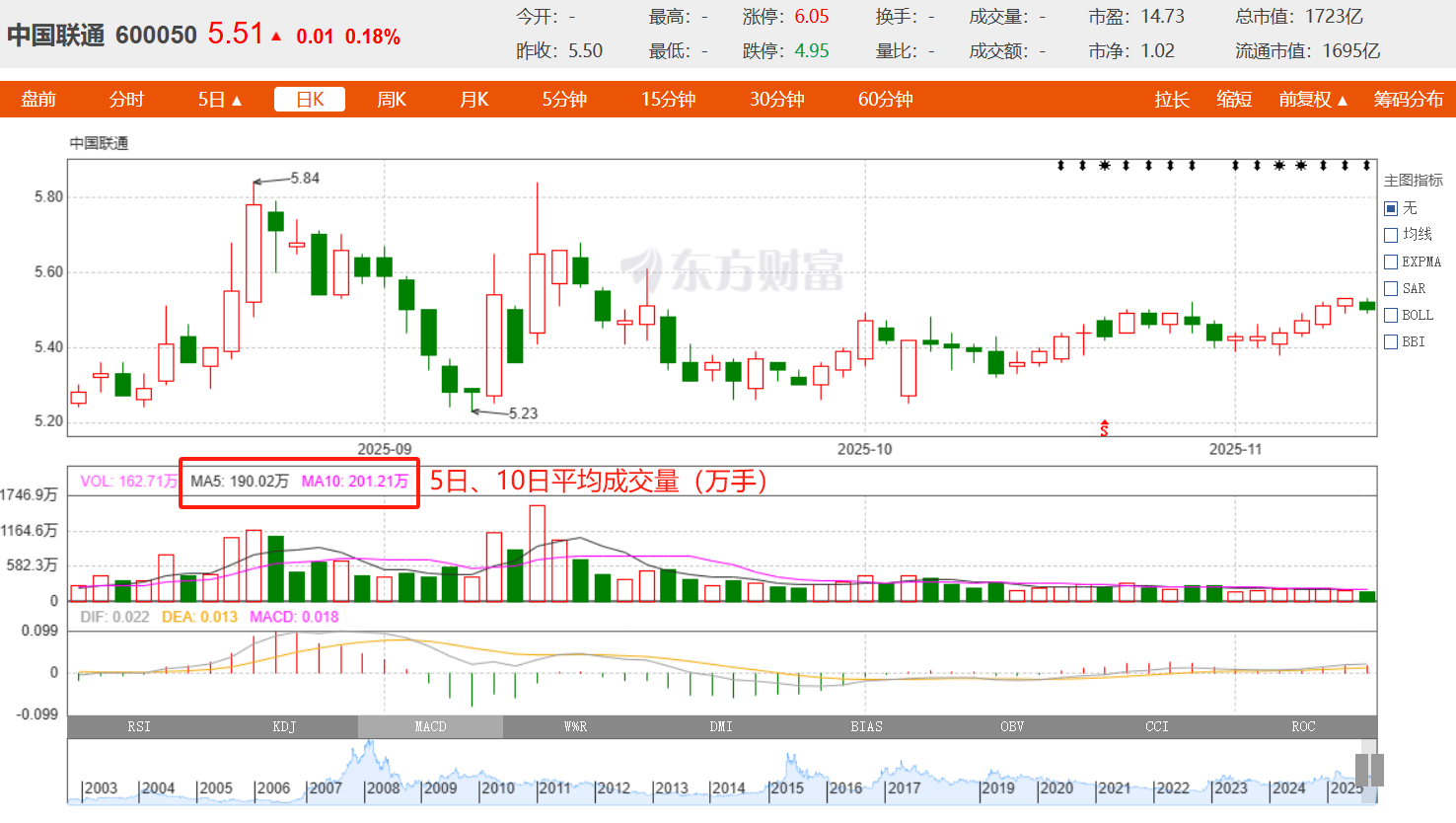Click the 昨收 5.50 value
Viewport: 1456px width, 823px height.
click(585, 50)
